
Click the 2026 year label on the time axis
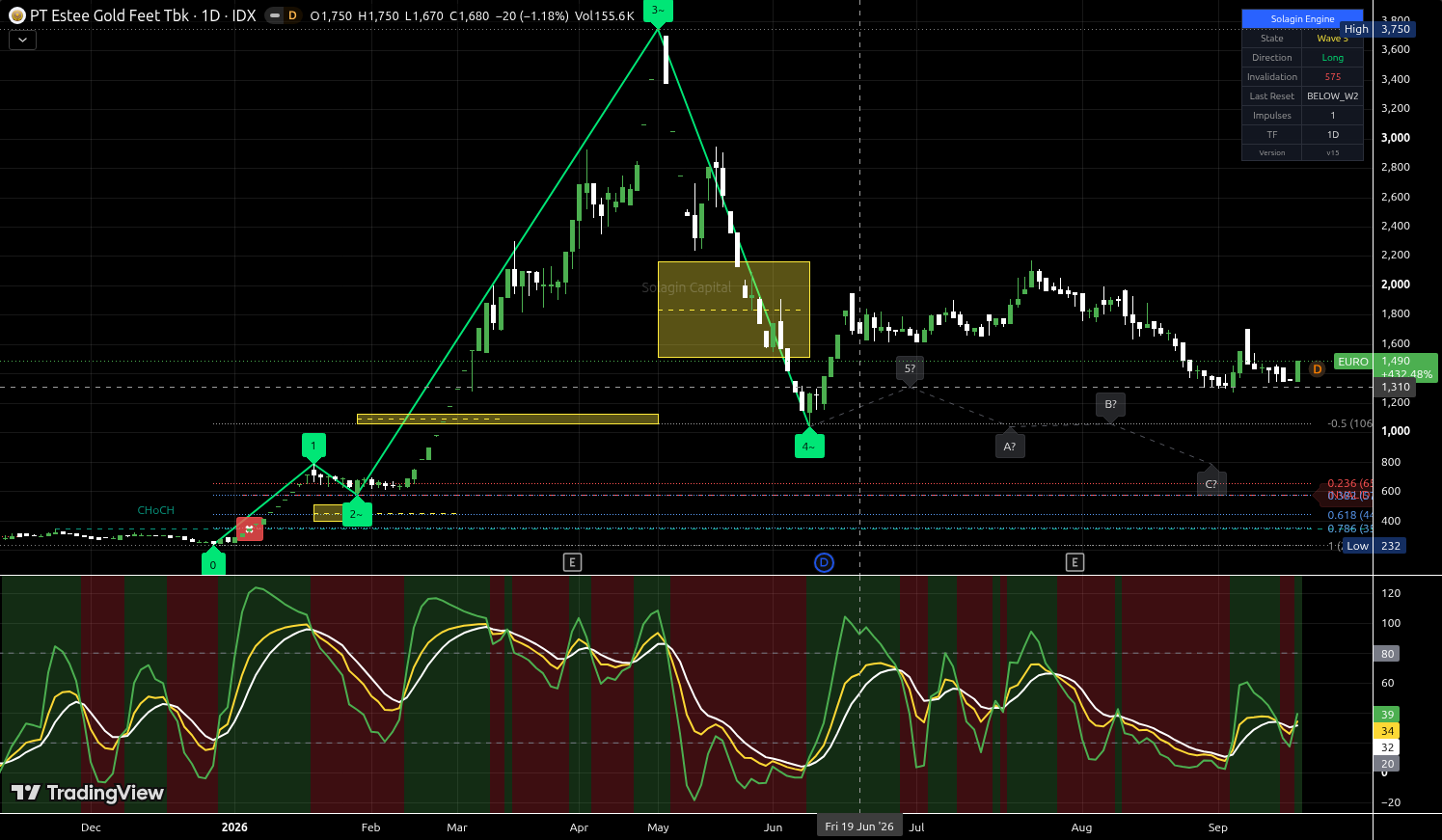click(234, 827)
